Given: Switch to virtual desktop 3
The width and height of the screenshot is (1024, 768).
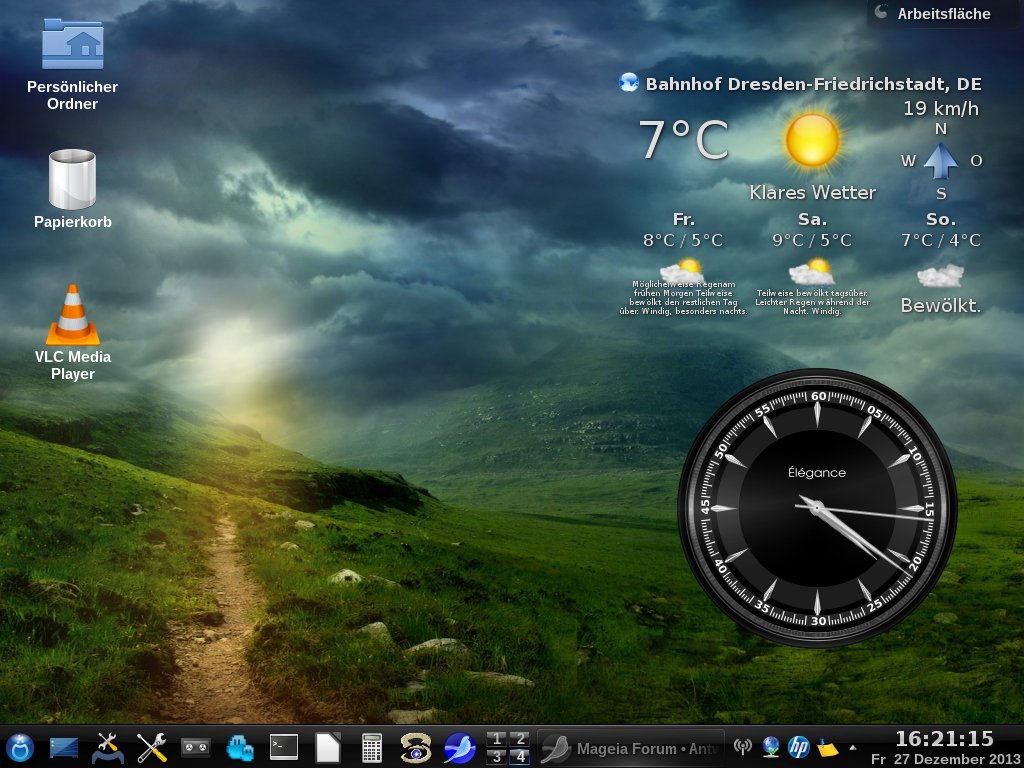Looking at the screenshot, I should (496, 756).
